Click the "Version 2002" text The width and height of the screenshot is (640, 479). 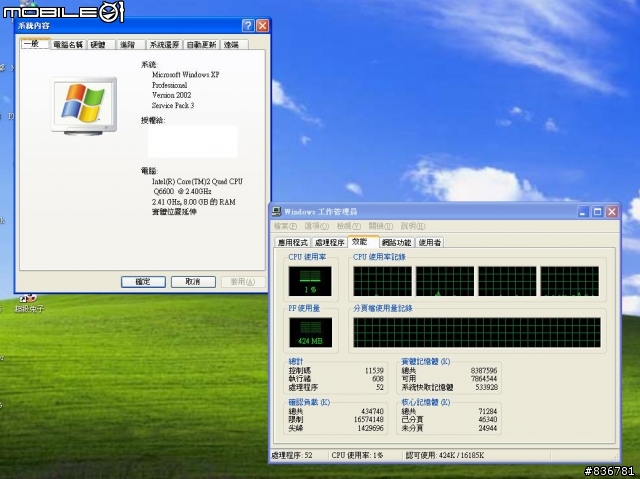(171, 95)
